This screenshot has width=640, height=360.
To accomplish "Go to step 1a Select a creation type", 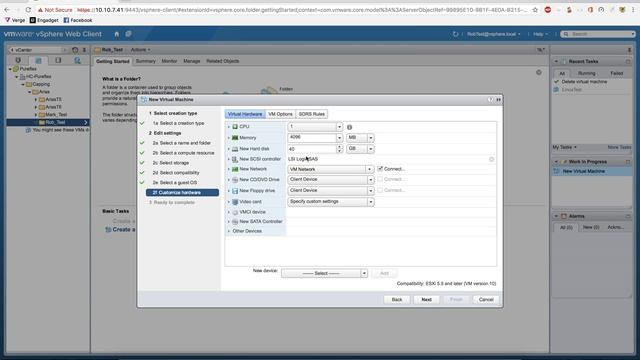I will tap(178, 123).
